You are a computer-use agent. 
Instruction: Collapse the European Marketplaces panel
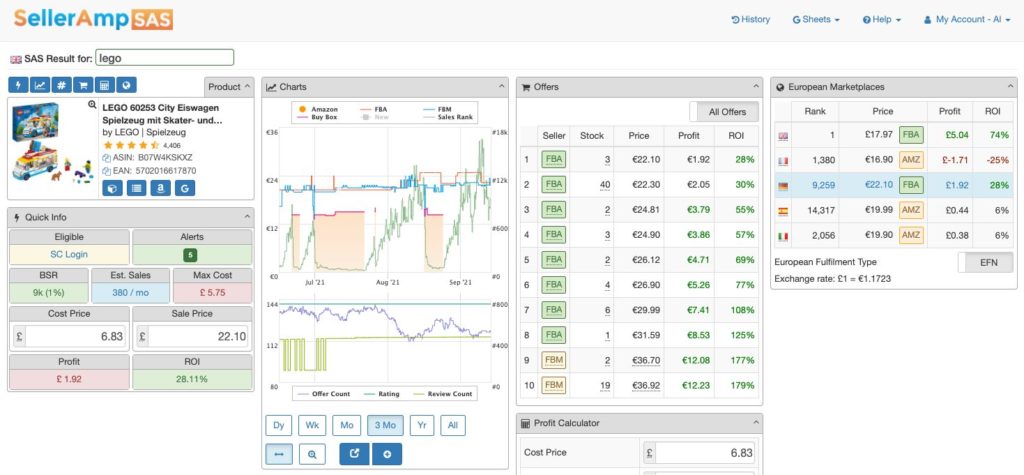(1010, 86)
